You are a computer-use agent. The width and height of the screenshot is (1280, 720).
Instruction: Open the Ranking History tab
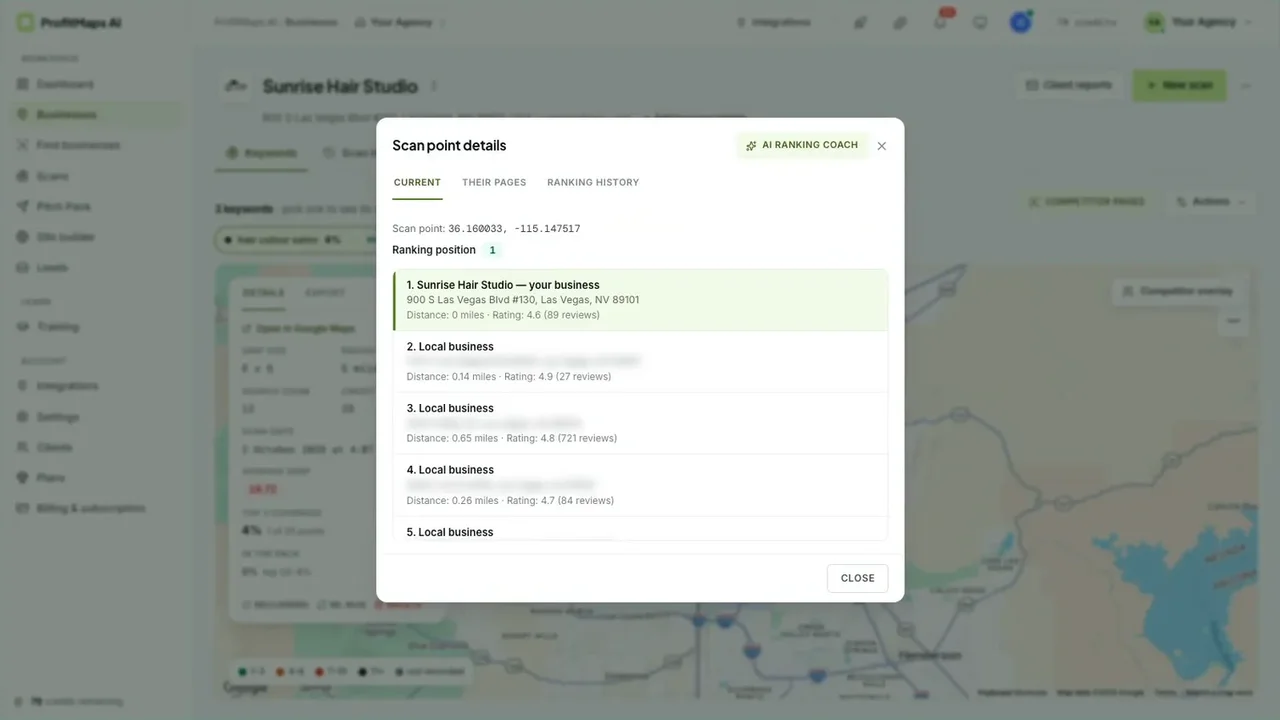click(593, 182)
